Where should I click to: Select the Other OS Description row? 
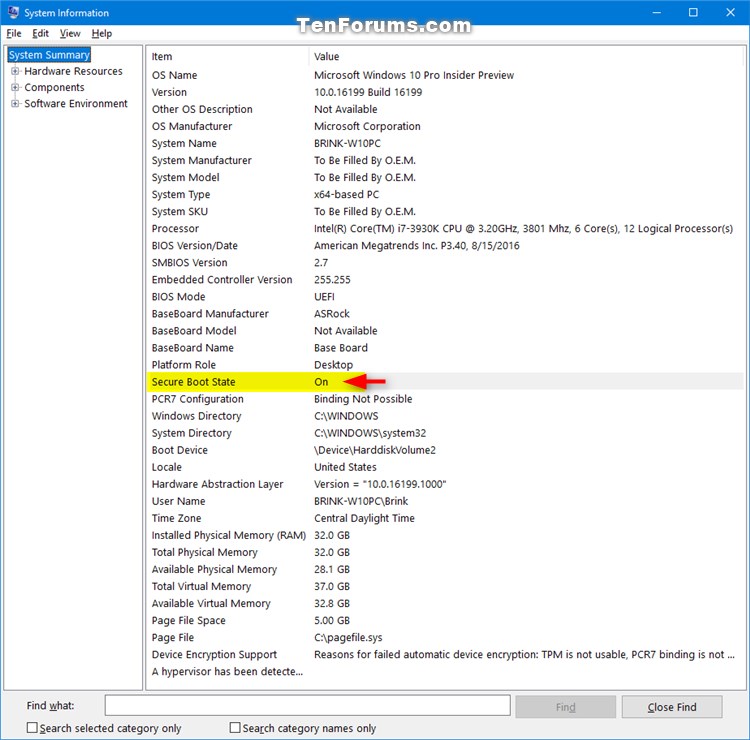point(445,109)
